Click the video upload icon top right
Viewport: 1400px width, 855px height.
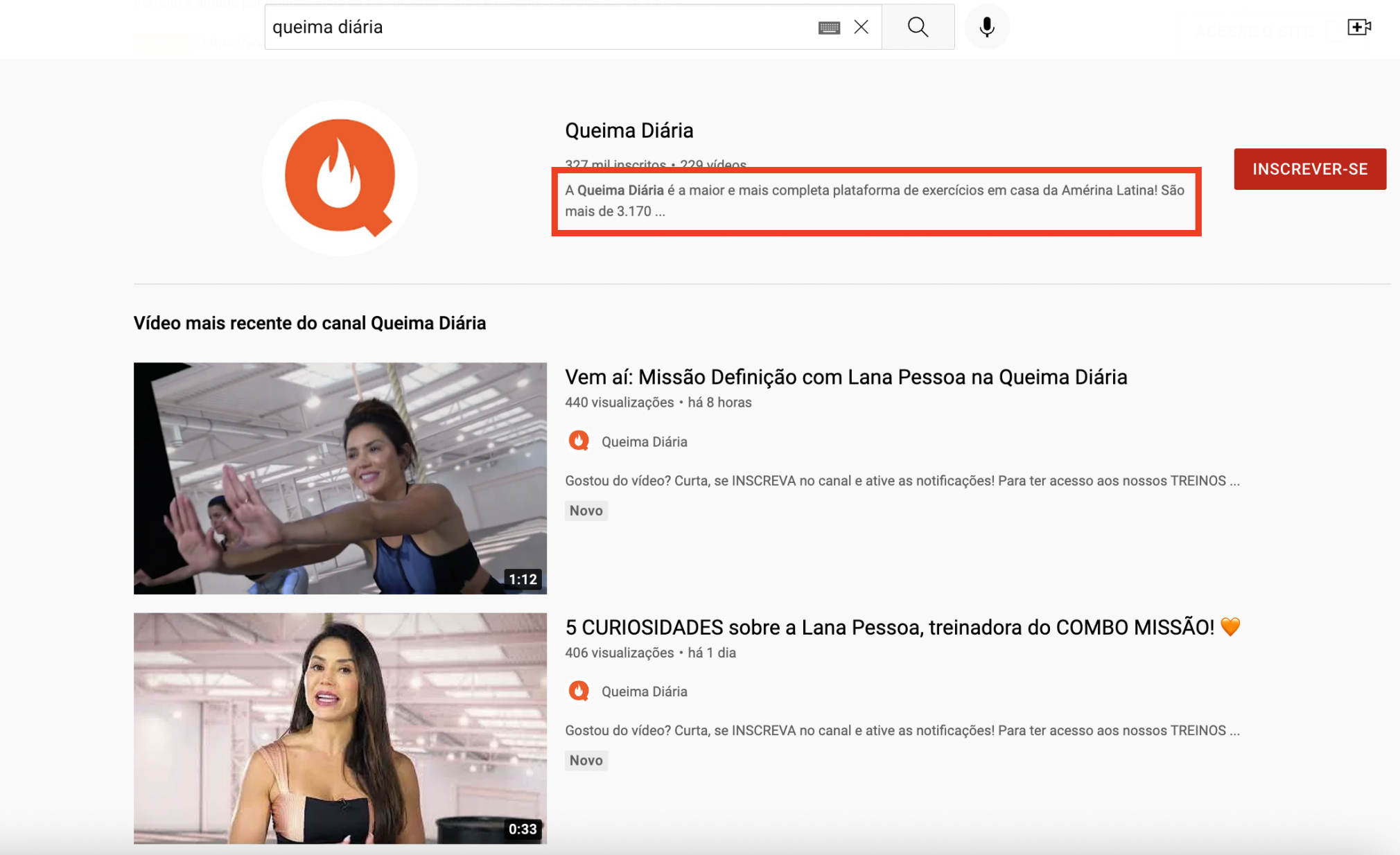click(x=1358, y=26)
